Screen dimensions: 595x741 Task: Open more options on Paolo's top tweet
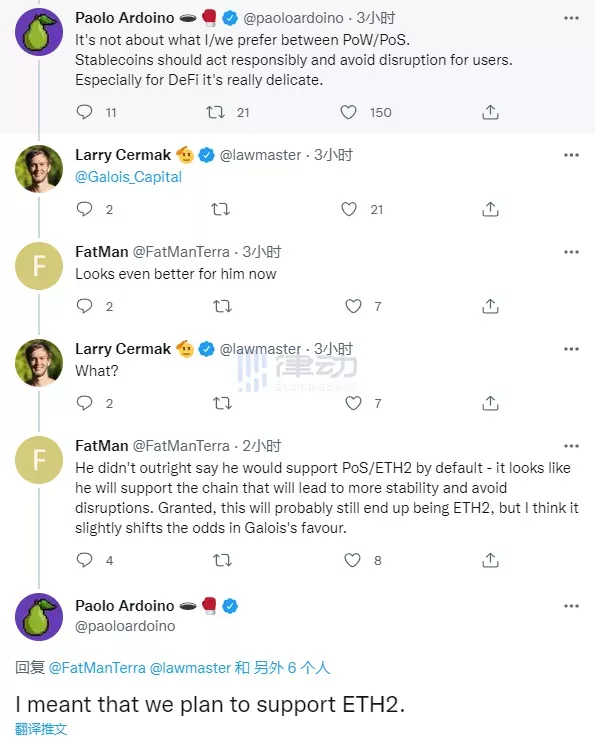point(571,18)
